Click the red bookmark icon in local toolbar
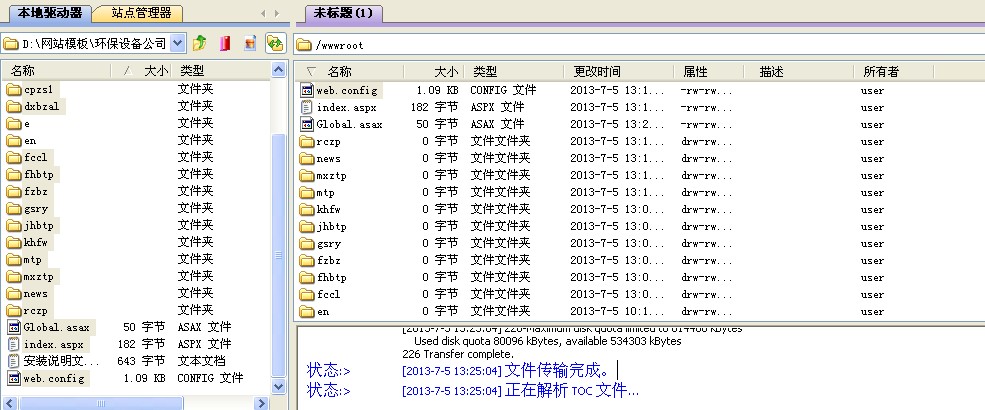The image size is (985, 410). (x=224, y=43)
